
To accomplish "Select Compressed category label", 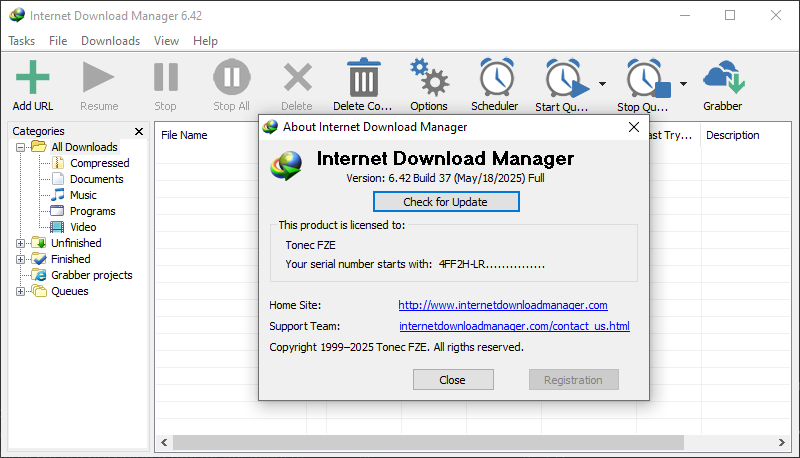I will pyautogui.click(x=99, y=163).
